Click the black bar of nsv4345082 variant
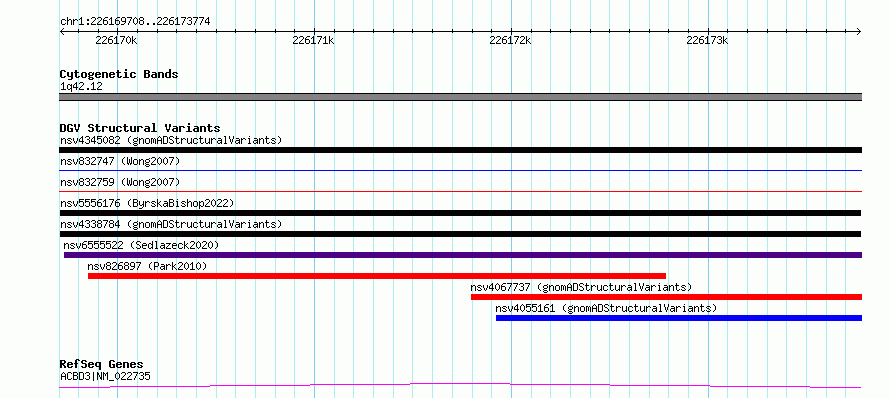 [460, 150]
